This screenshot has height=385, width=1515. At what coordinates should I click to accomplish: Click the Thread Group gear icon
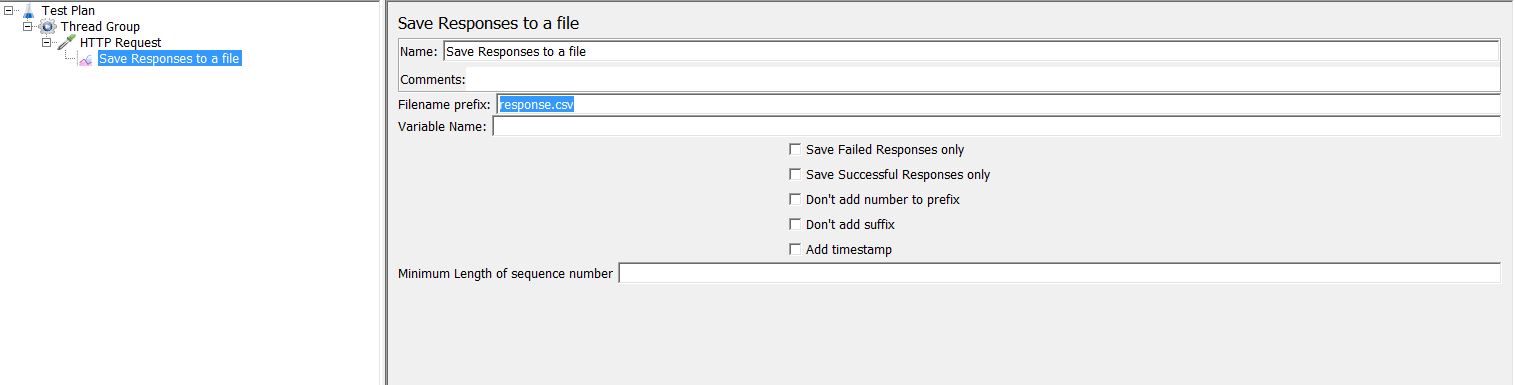(x=47, y=26)
